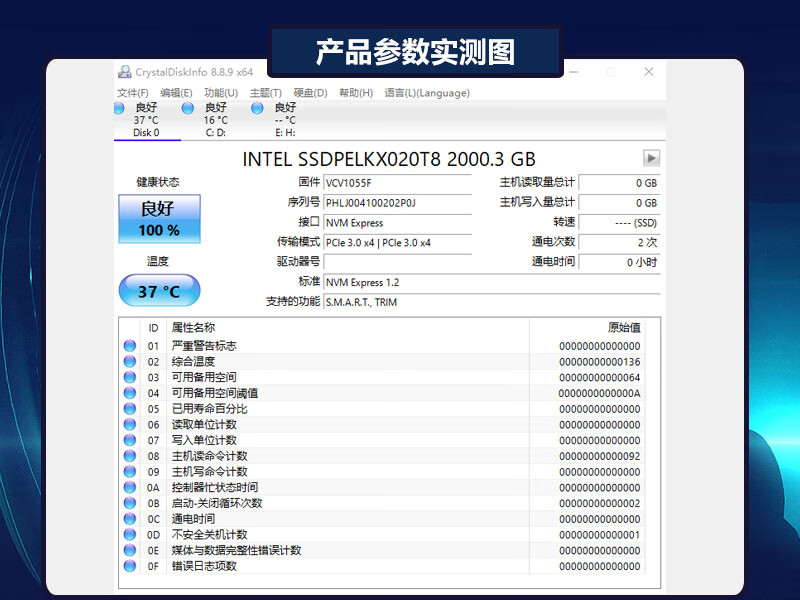
Task: Open the 编辑(E) menu
Action: click(176, 93)
